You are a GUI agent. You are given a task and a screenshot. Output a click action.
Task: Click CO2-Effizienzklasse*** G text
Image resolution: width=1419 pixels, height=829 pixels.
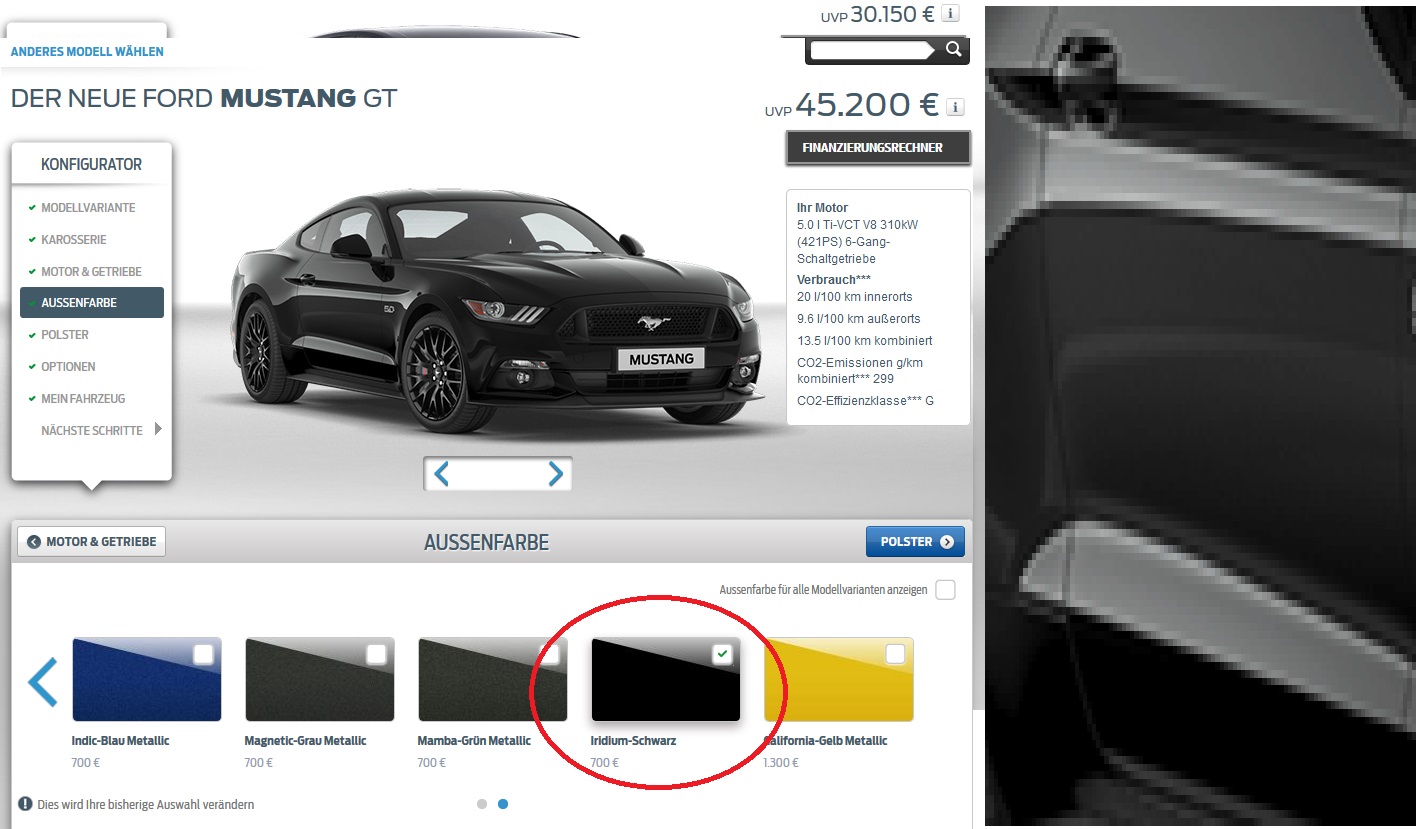pyautogui.click(x=867, y=401)
